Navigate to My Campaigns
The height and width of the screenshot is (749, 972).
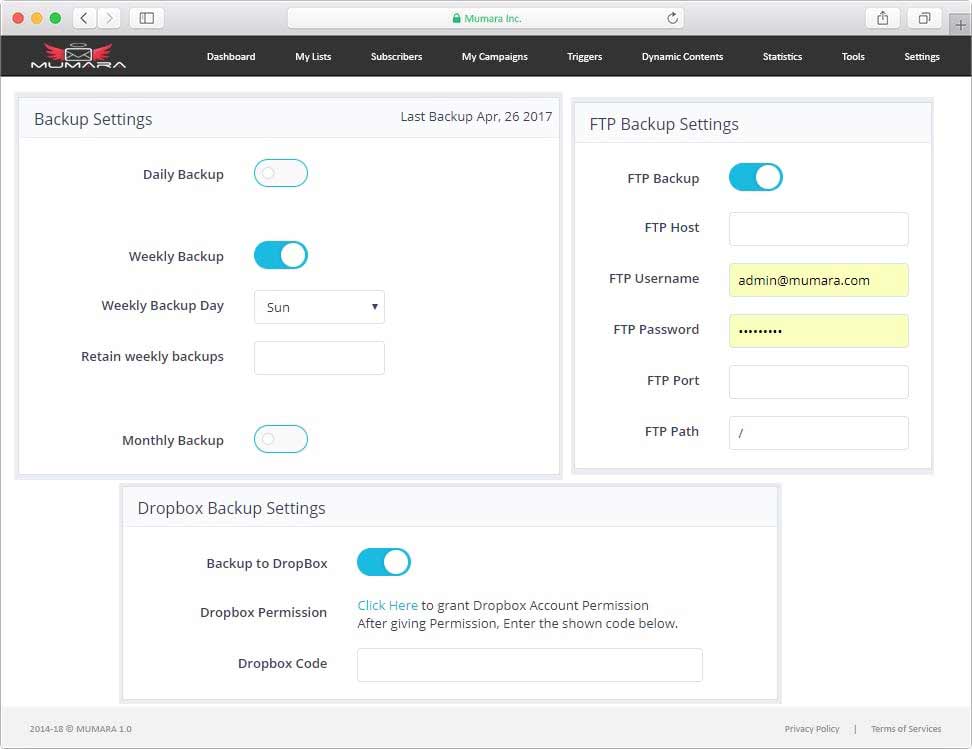pyautogui.click(x=494, y=57)
